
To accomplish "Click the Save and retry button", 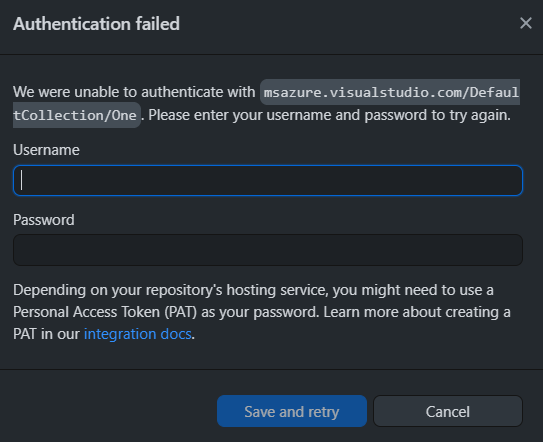I will coord(292,411).
